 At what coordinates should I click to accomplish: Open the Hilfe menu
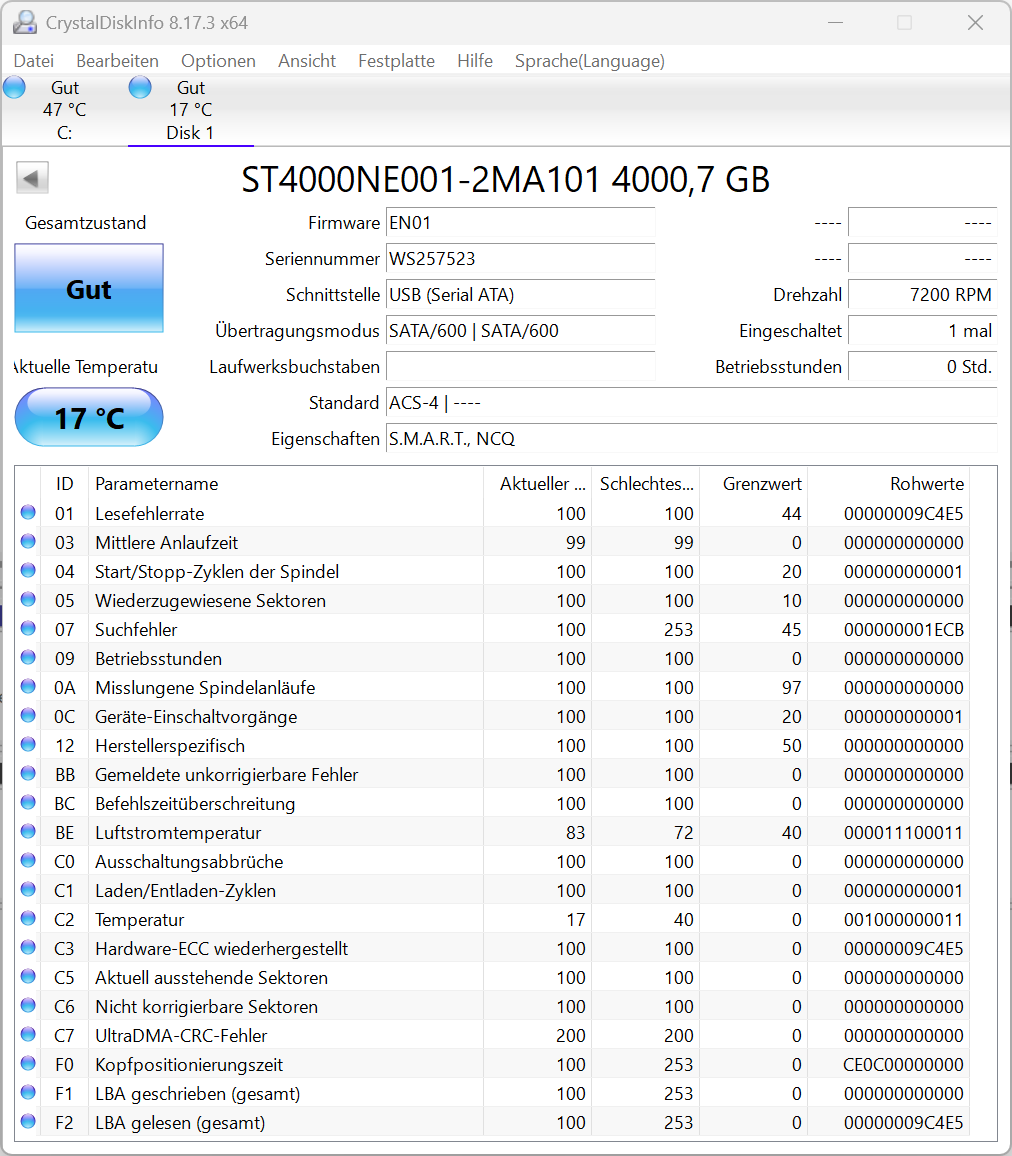[x=474, y=61]
